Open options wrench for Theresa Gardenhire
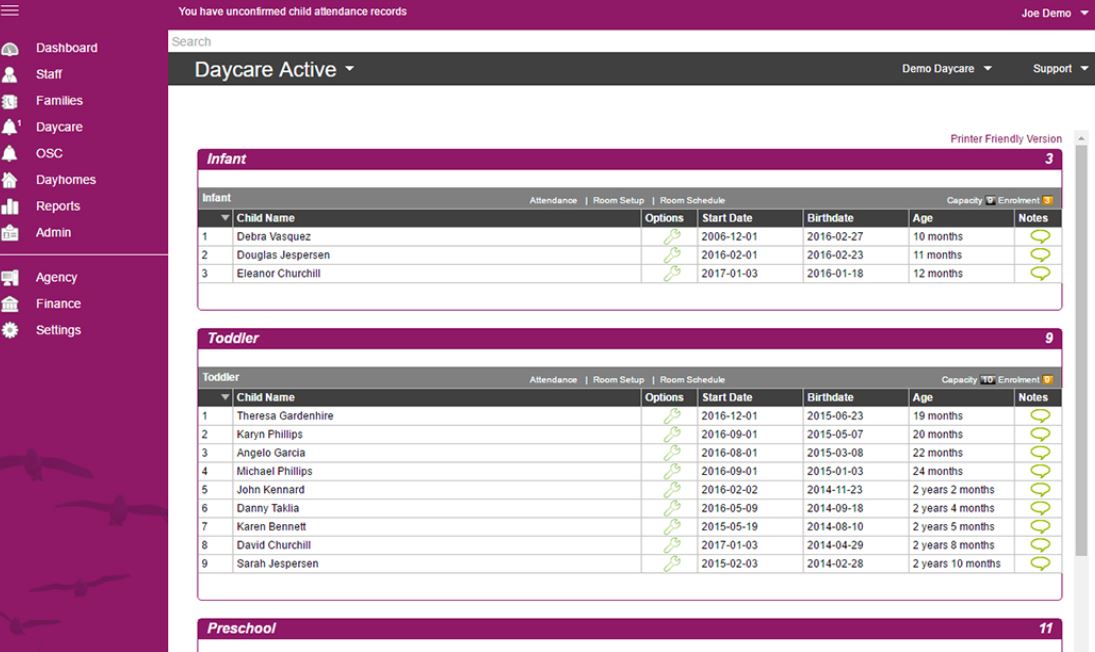The width and height of the screenshot is (1095, 652). click(672, 416)
